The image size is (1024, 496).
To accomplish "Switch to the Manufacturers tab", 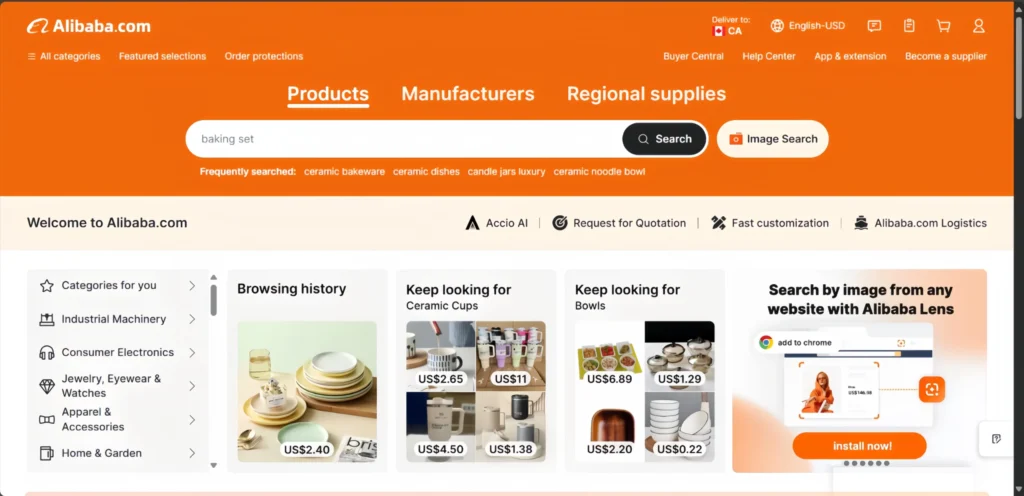I will 468,94.
